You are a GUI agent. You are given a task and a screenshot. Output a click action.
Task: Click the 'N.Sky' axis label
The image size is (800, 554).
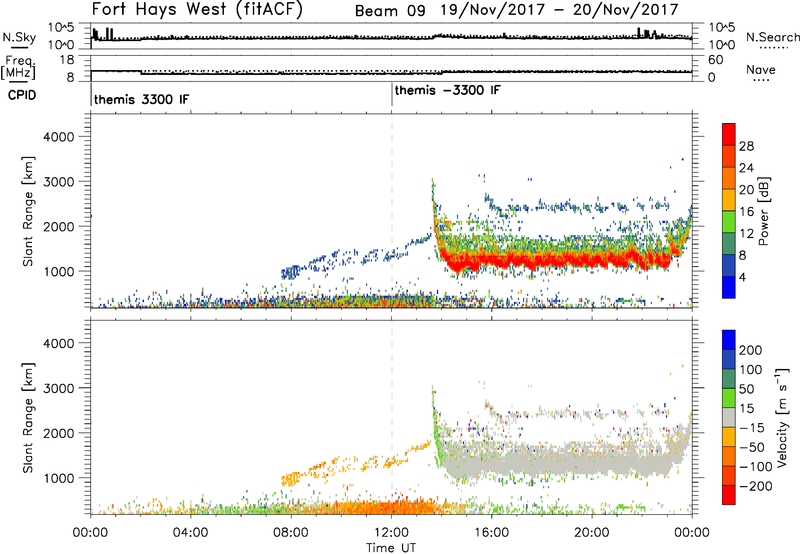coord(19,38)
